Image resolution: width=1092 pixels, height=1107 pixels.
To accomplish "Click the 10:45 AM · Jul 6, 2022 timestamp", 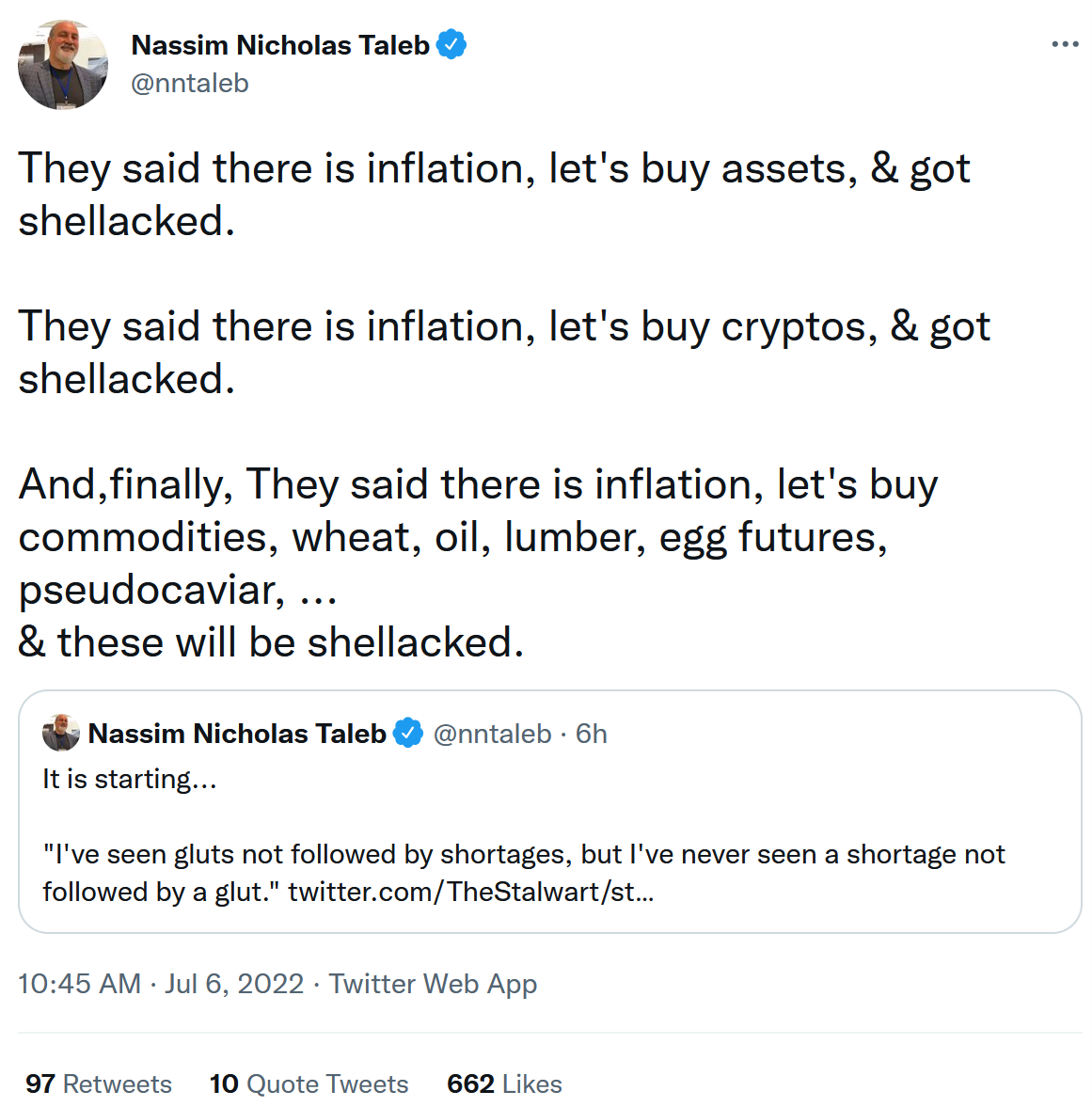I will click(x=161, y=983).
